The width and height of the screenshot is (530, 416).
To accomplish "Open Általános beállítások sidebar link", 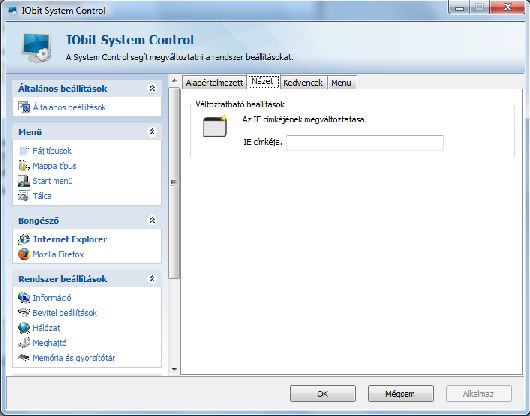I will (x=69, y=107).
